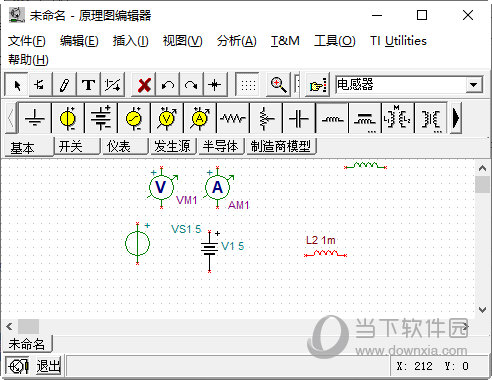Switch to the 半导体 component tab
492x380 pixels.
click(x=221, y=146)
